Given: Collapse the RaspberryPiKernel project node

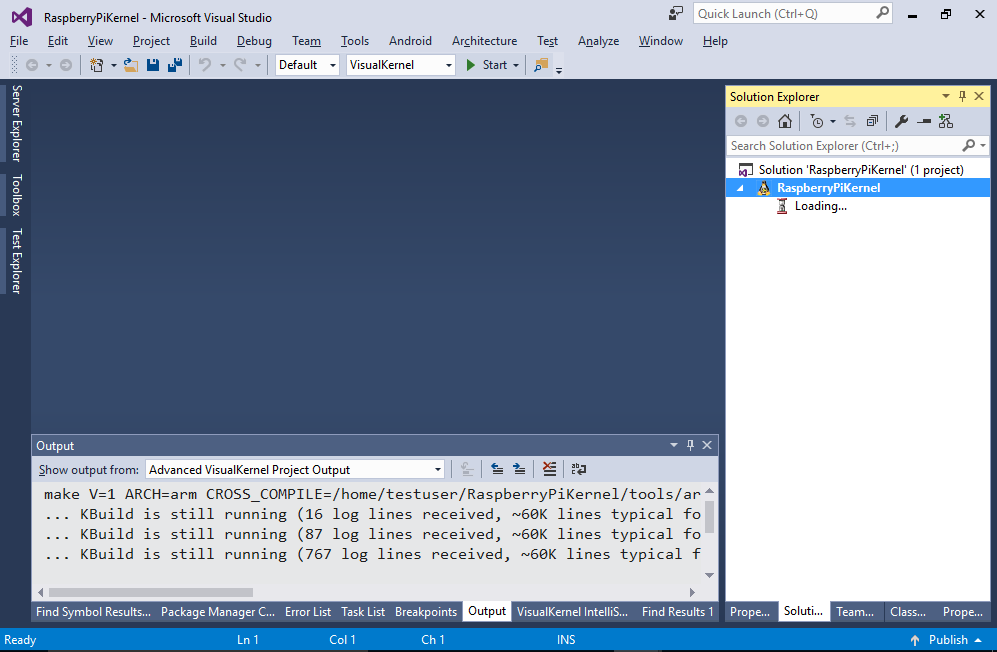Looking at the screenshot, I should [740, 188].
